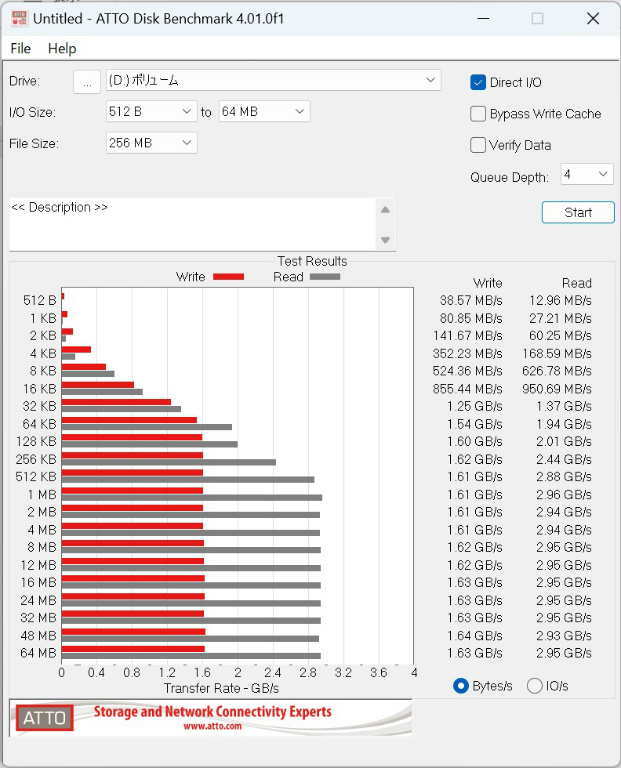Select the IO/s radio button
The width and height of the screenshot is (621, 768).
pos(535,686)
